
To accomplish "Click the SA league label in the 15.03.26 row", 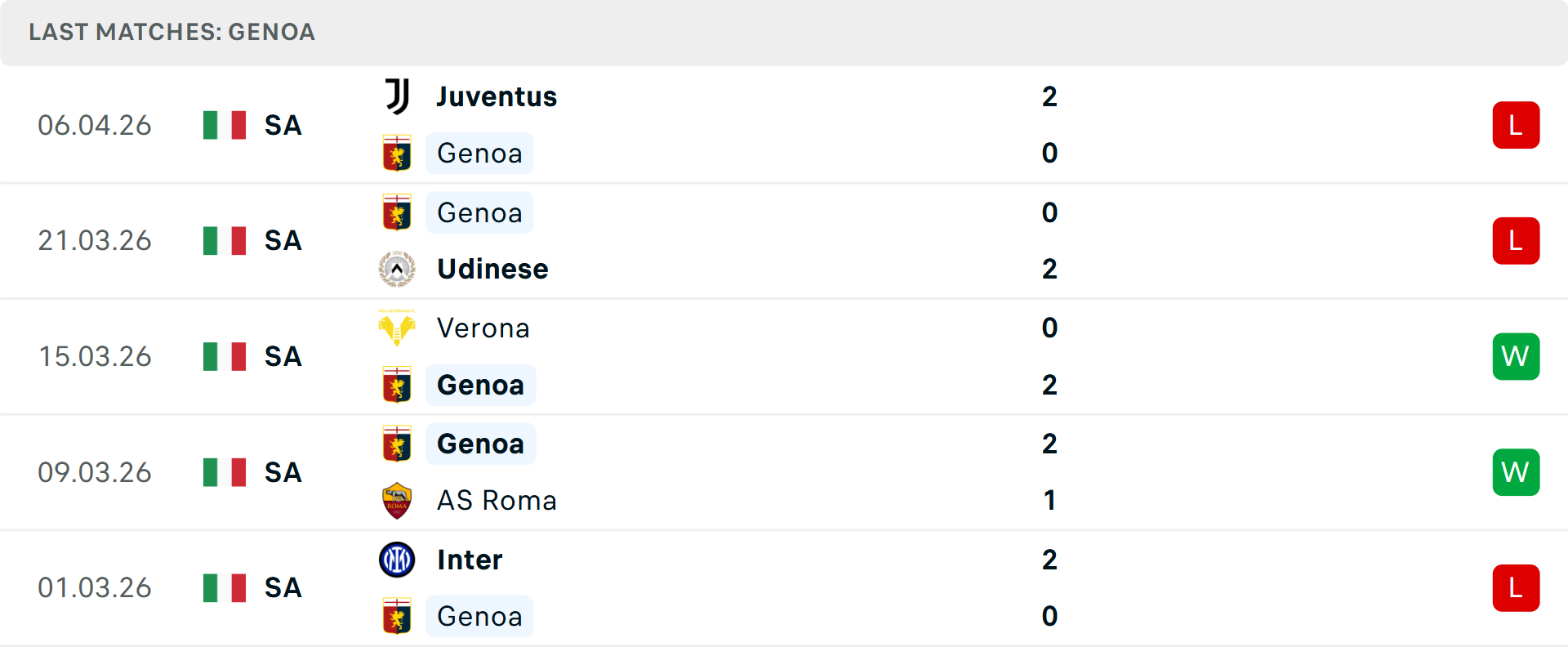I will tap(283, 356).
